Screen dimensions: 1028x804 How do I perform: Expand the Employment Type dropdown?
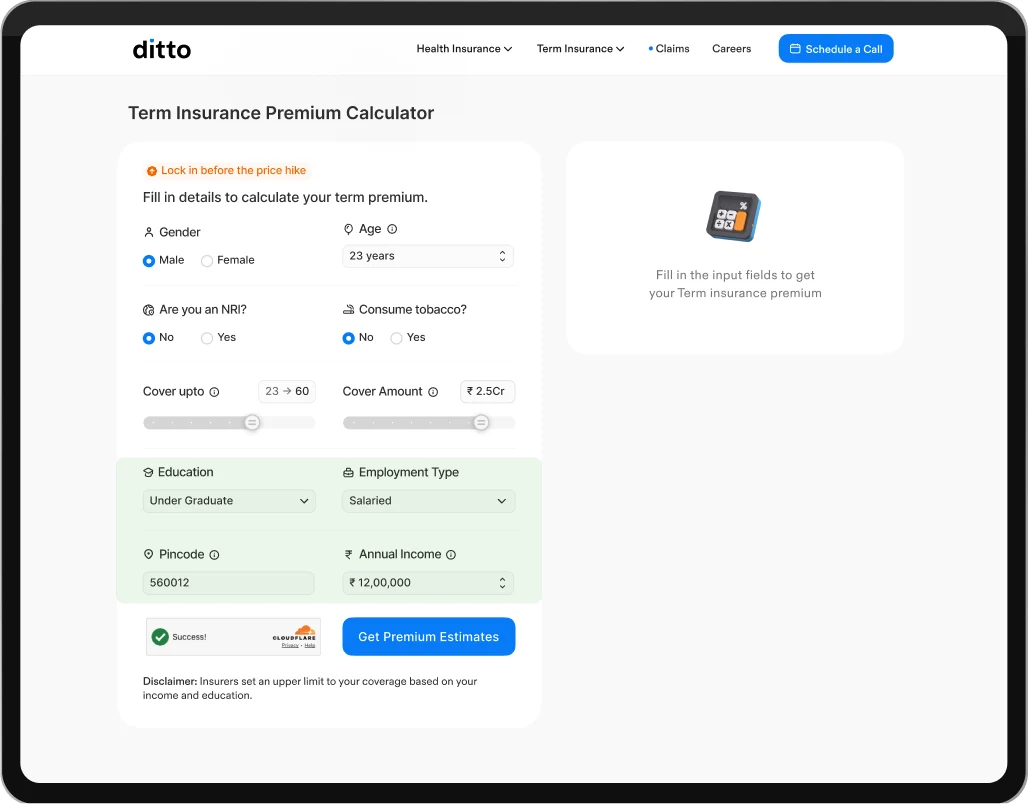tap(429, 501)
